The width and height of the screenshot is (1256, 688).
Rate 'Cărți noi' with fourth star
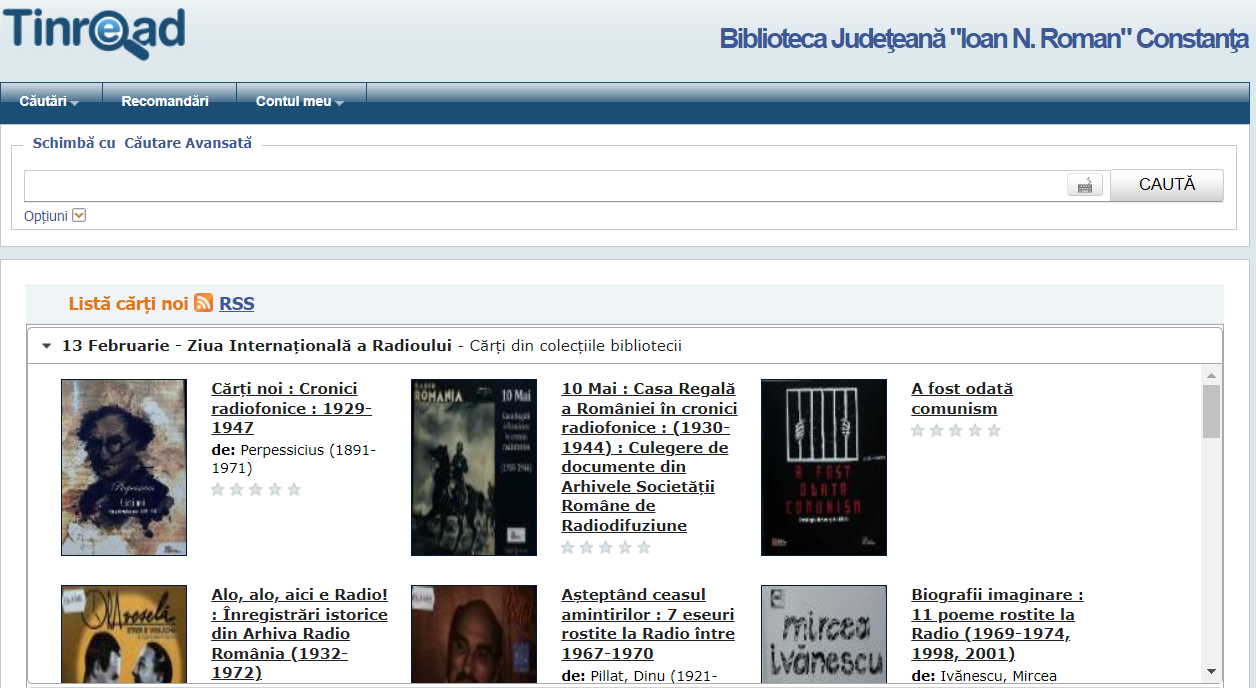[x=274, y=490]
